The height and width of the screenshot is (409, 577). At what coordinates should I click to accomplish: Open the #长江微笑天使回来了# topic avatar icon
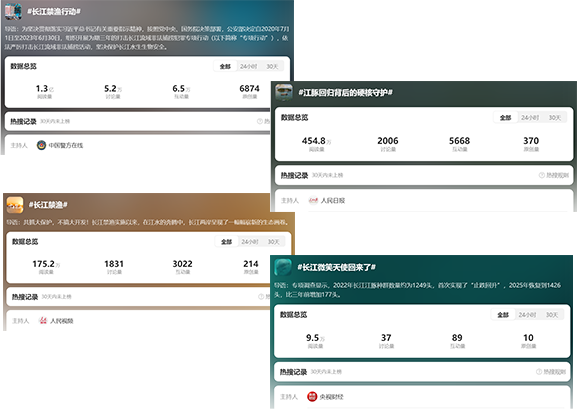pyautogui.click(x=283, y=267)
